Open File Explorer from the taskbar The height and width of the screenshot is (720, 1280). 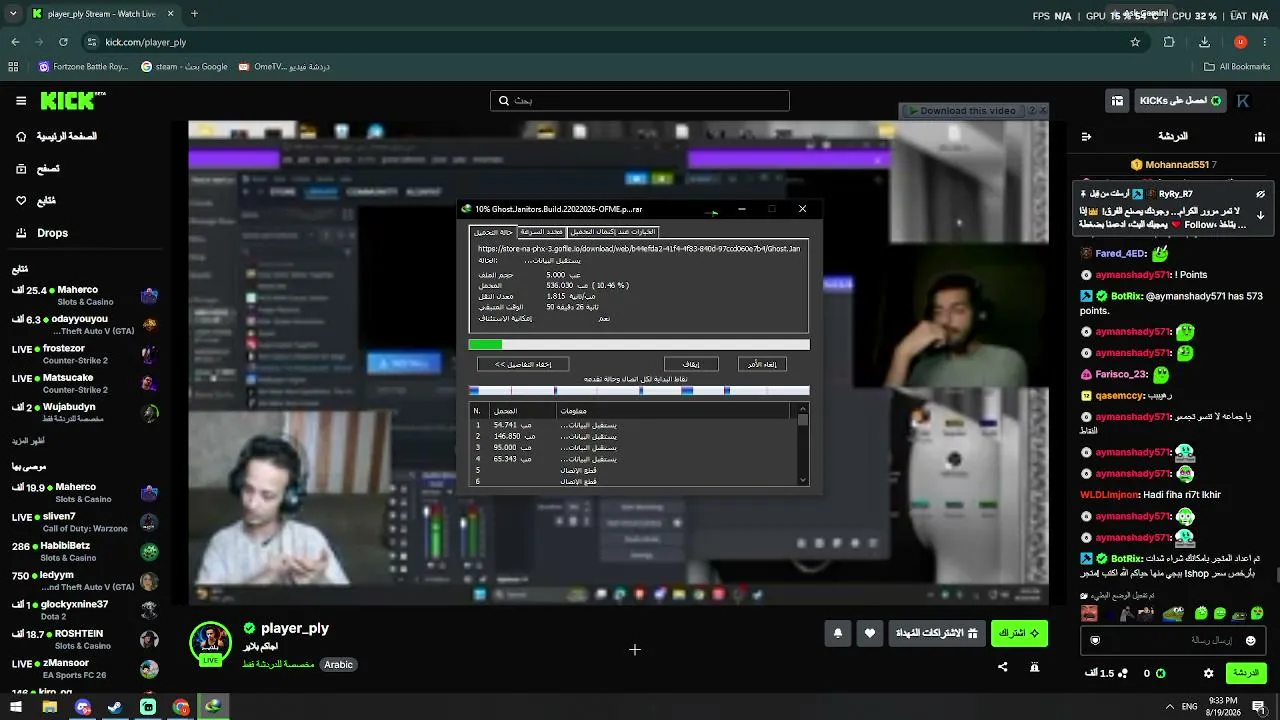coord(49,707)
